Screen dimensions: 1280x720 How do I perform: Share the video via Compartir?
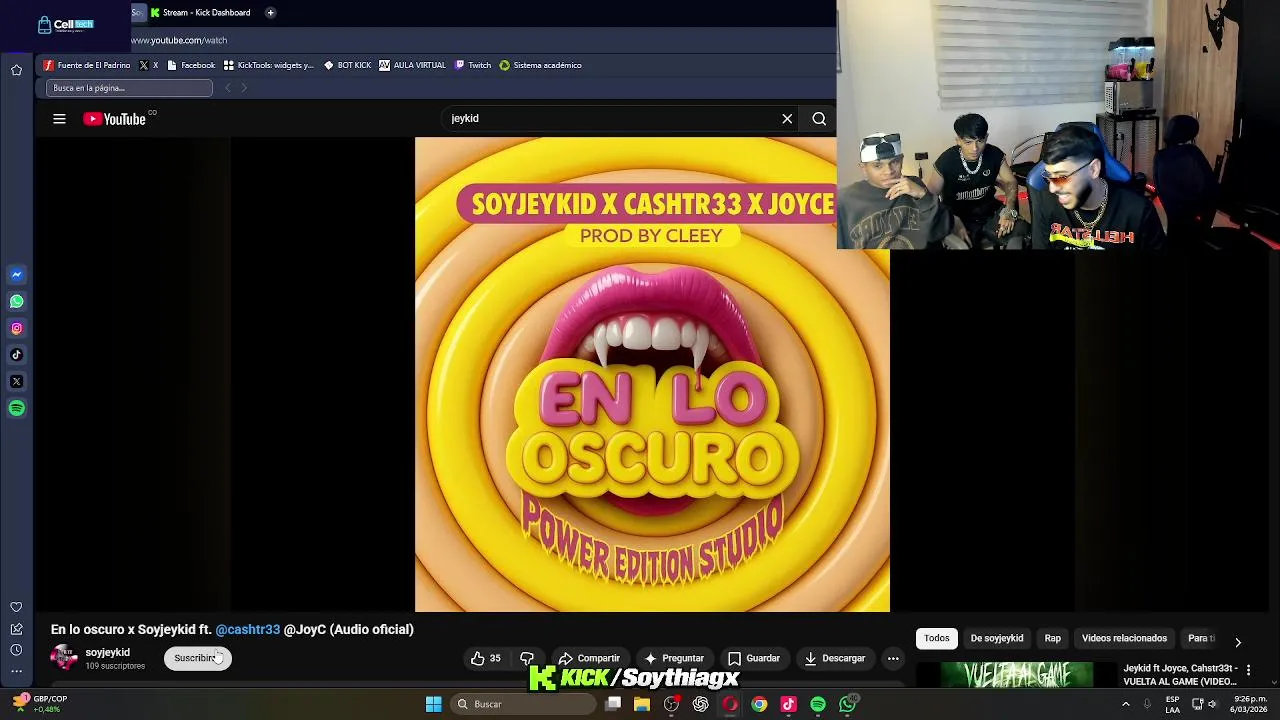(x=589, y=658)
